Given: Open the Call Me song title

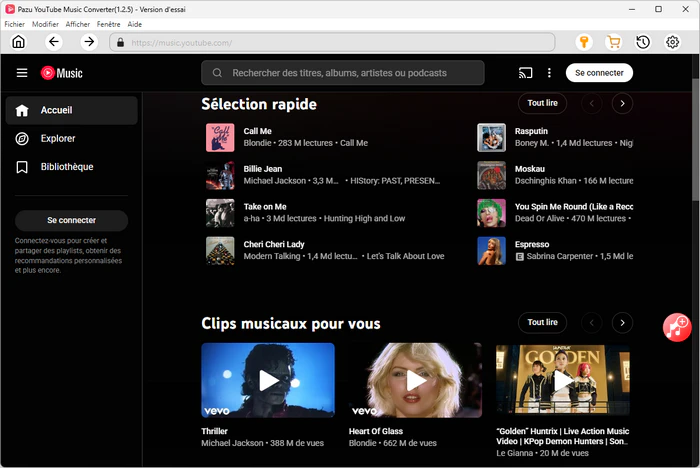Looking at the screenshot, I should (x=258, y=131).
